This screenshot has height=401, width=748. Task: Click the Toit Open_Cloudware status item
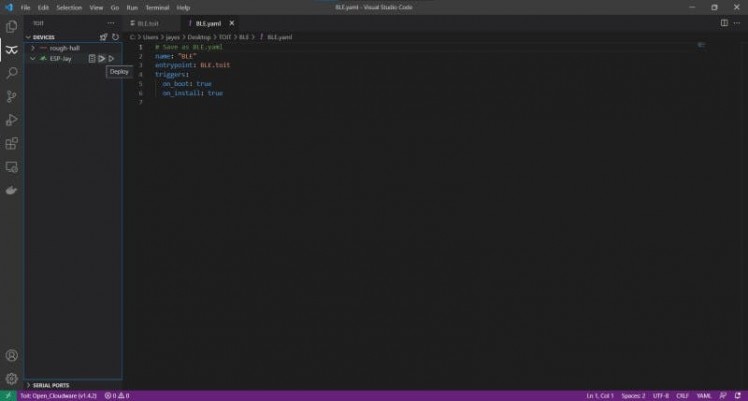(58, 396)
